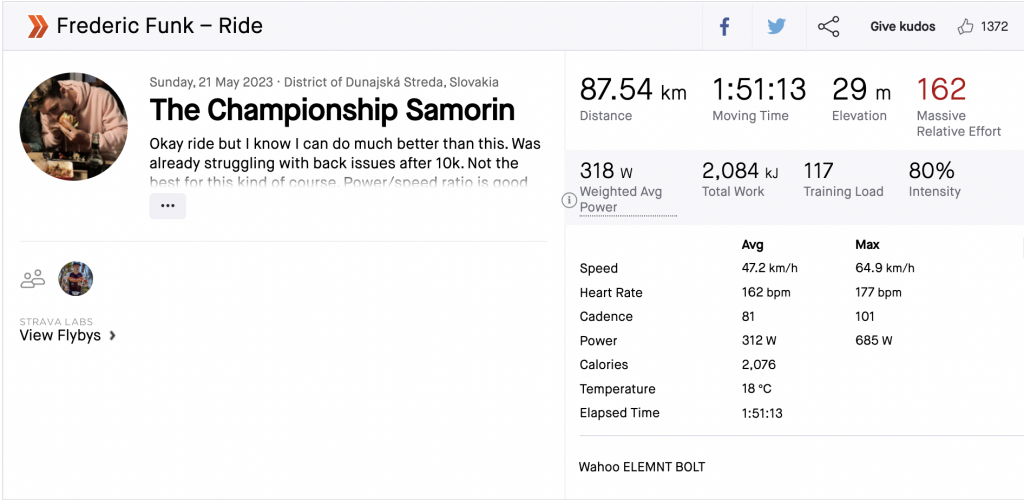Click The Championship Samorin title

pyautogui.click(x=332, y=110)
